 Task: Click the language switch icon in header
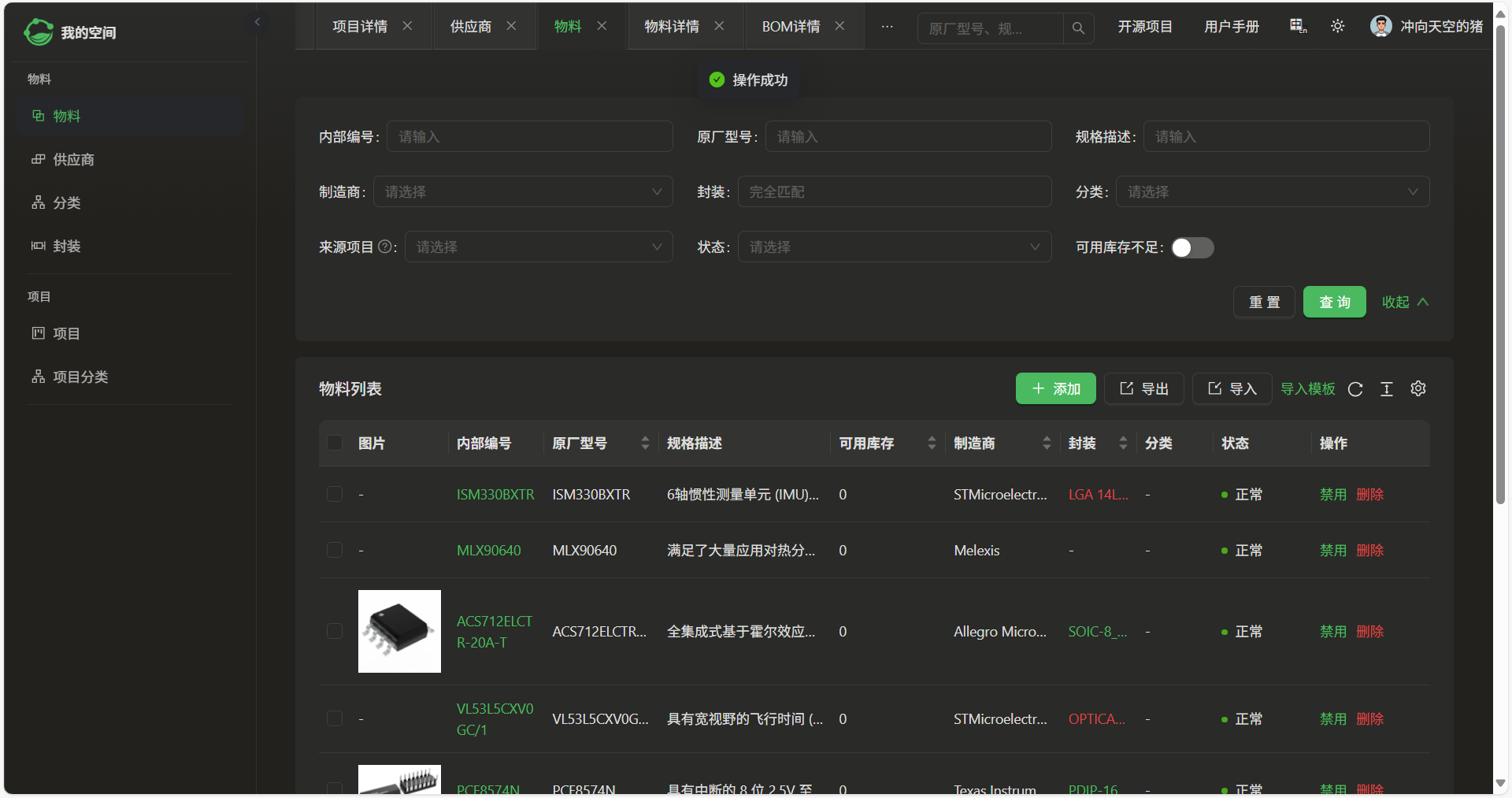click(x=1298, y=27)
